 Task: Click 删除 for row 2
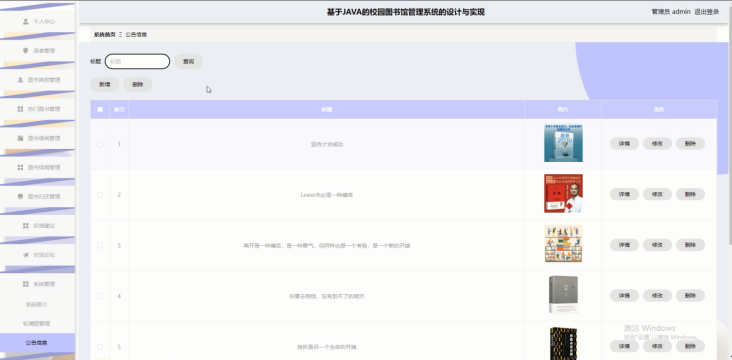pos(690,194)
